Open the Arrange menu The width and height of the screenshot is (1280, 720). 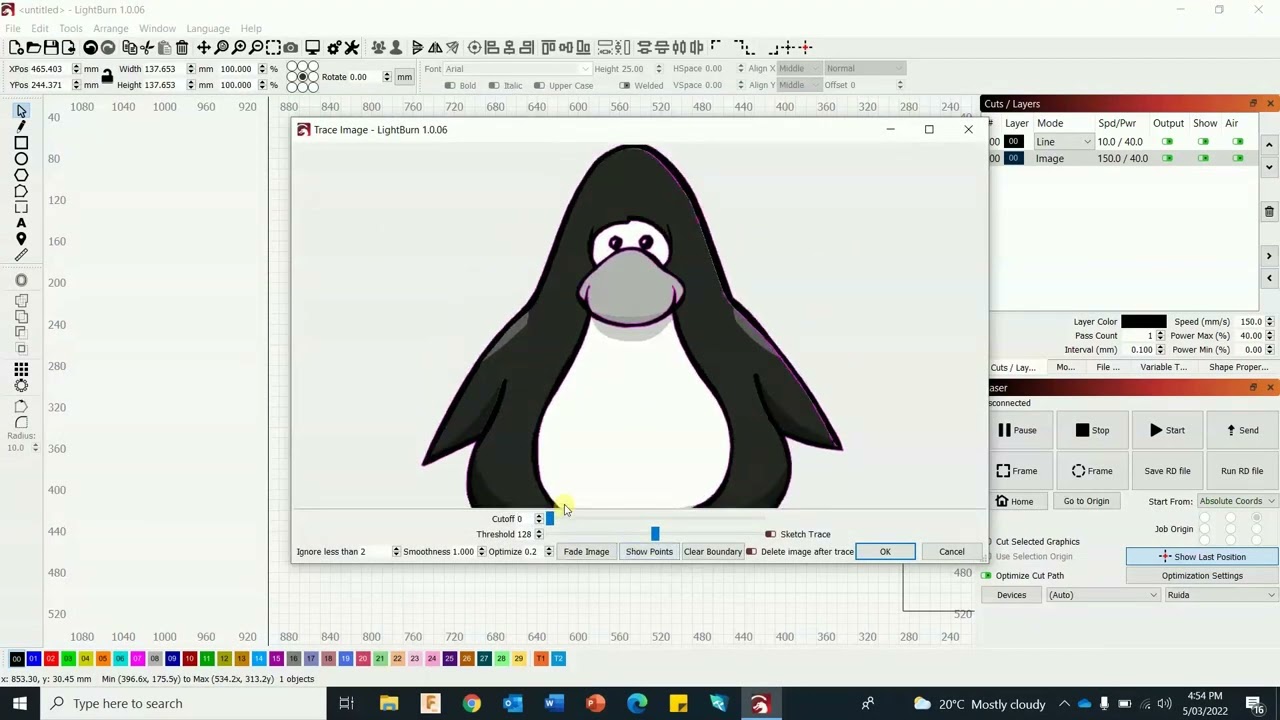tap(111, 28)
